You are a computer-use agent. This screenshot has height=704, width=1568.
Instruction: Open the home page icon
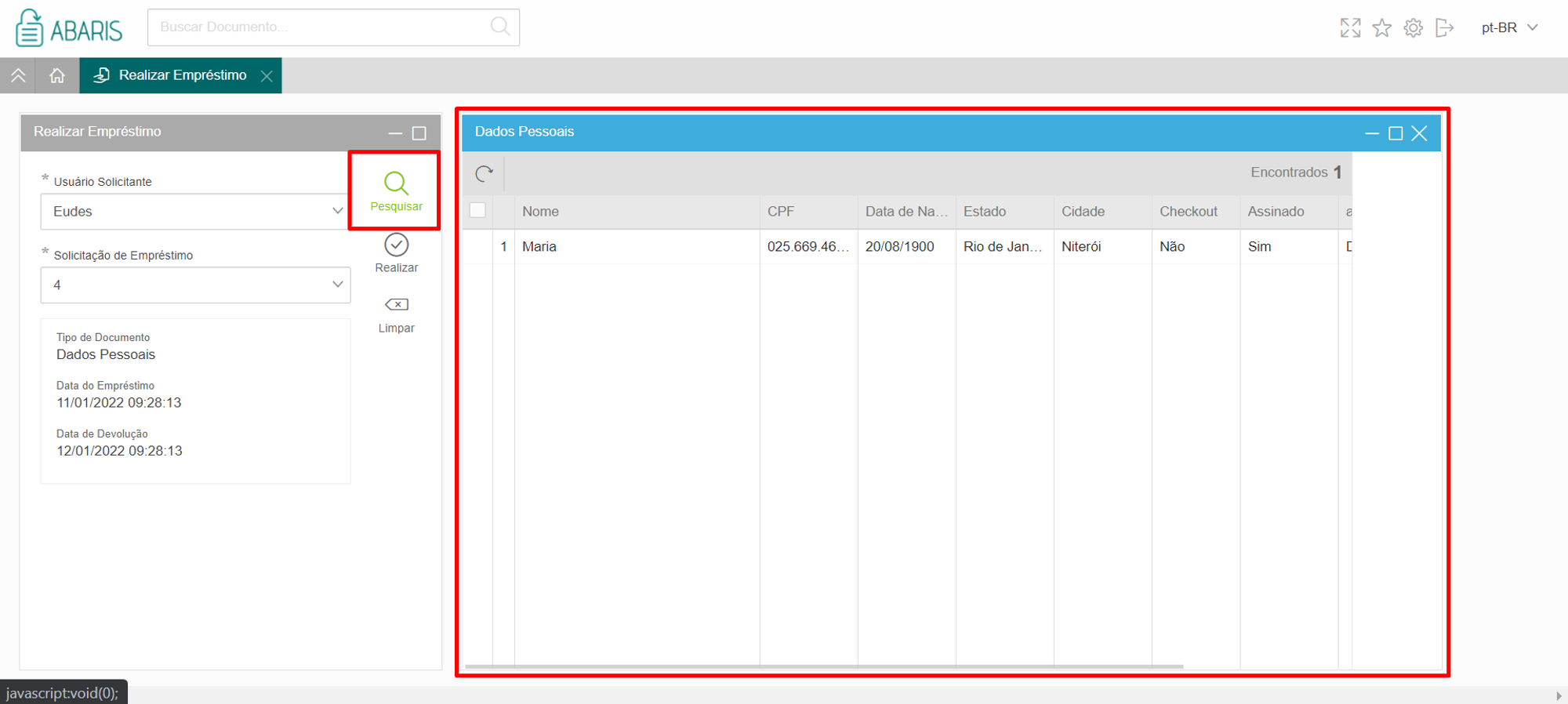(x=57, y=75)
